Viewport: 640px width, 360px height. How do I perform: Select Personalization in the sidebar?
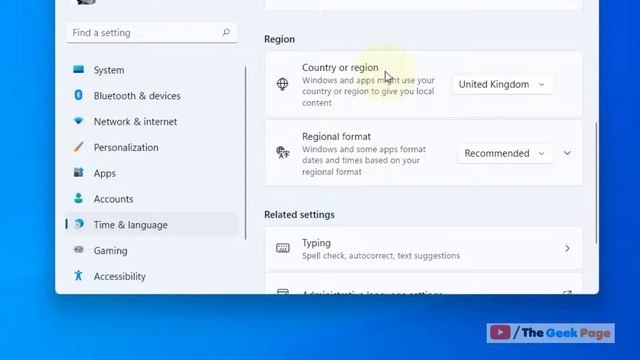point(151,147)
